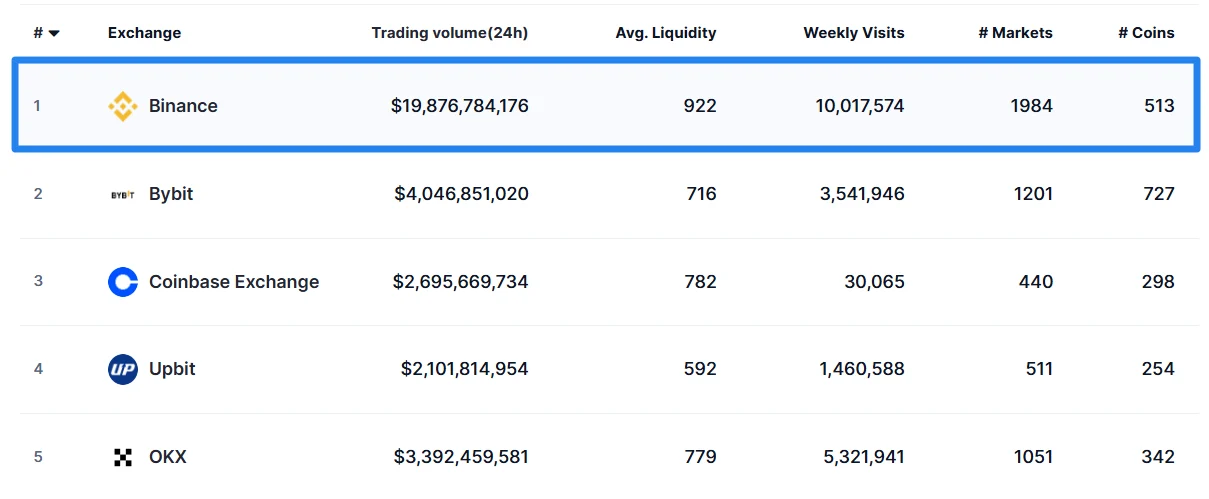Click OKX weekly visits 5,321,941
1209x499 pixels.
pyautogui.click(x=862, y=457)
